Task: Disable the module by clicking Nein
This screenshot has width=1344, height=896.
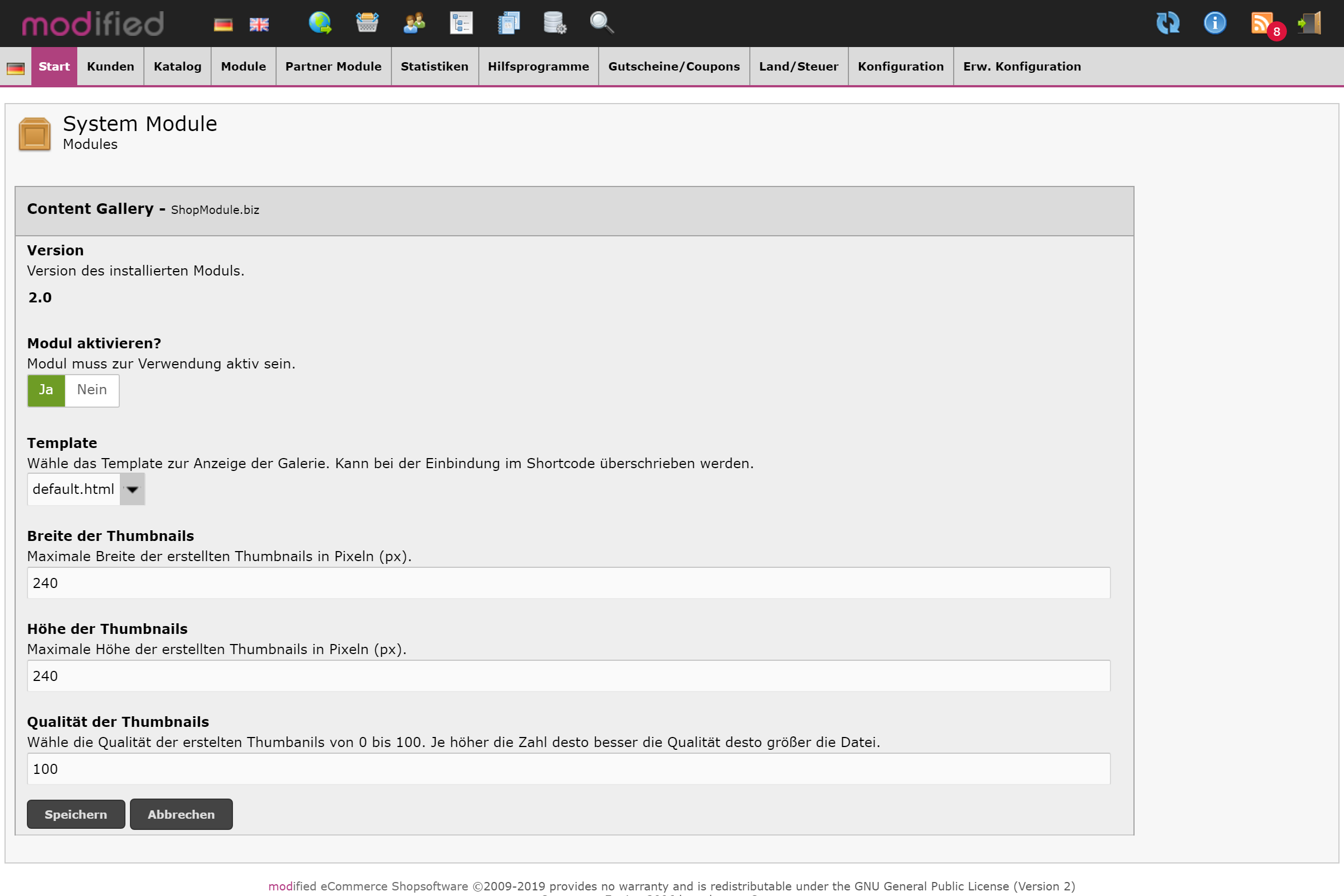Action: 92,390
